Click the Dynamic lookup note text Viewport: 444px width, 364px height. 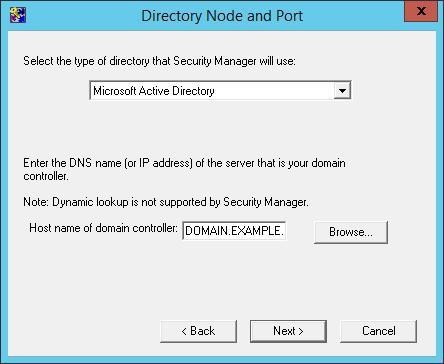pyautogui.click(x=166, y=202)
